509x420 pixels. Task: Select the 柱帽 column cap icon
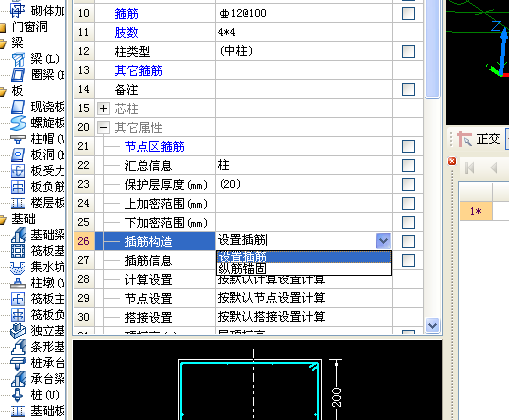(x=18, y=139)
